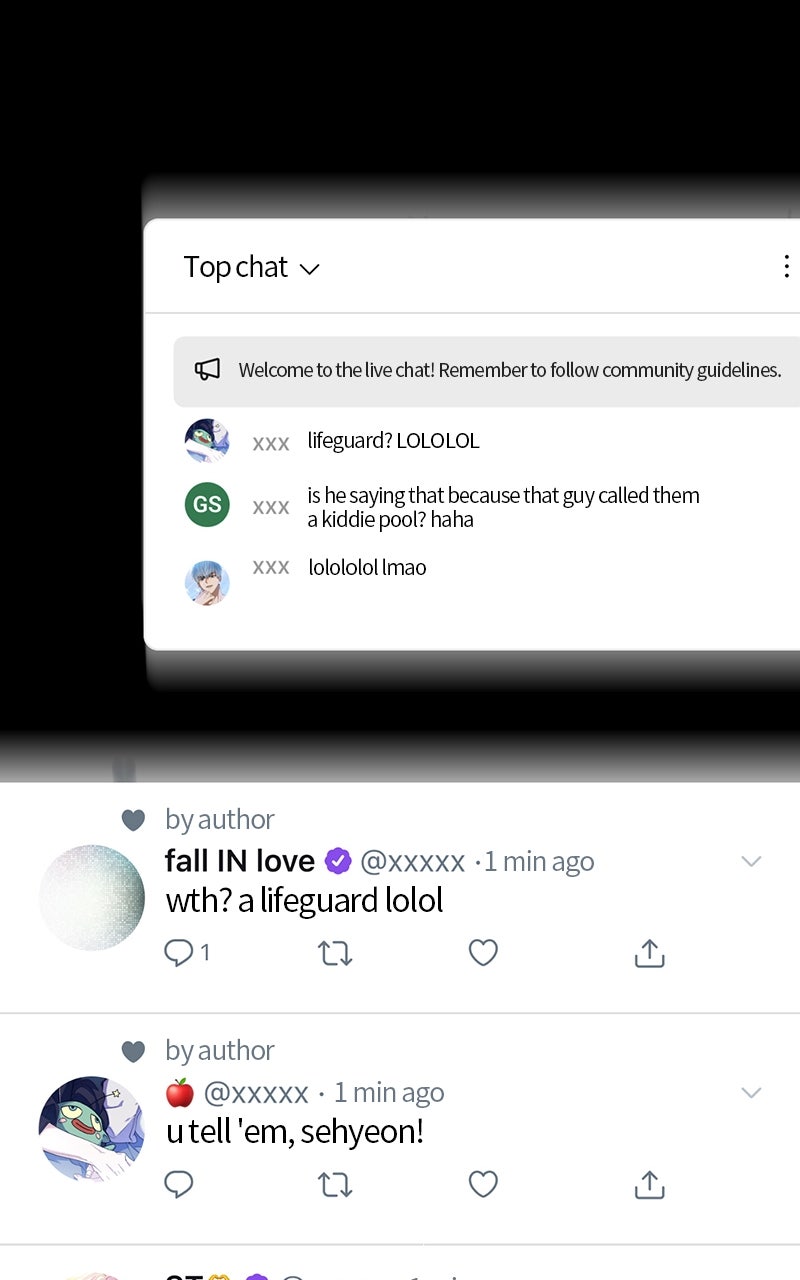Click the purple verified badge
The width and height of the screenshot is (800, 1280).
pyautogui.click(x=338, y=861)
